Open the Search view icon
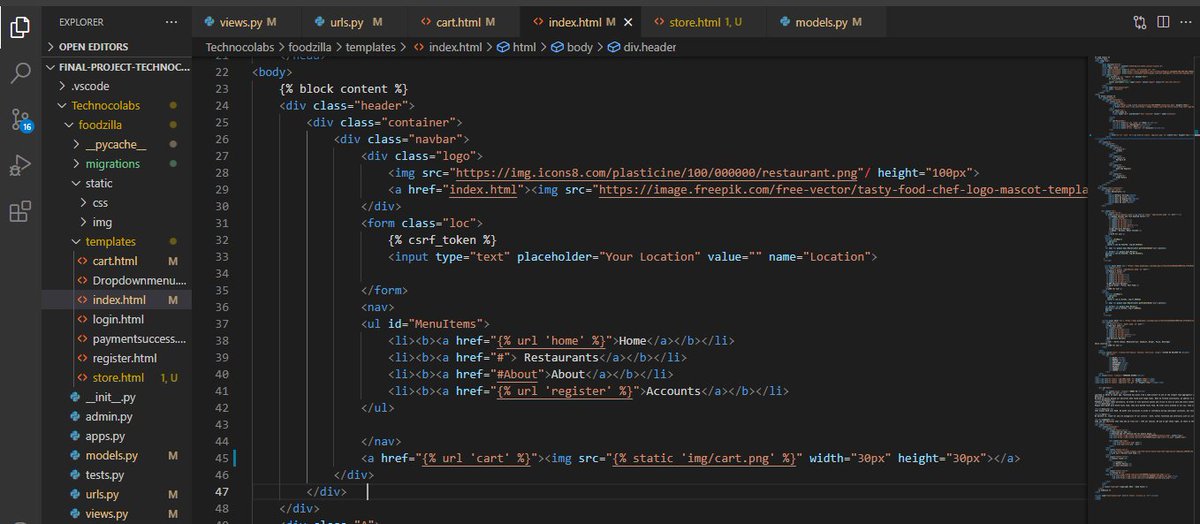The height and width of the screenshot is (524, 1200). 20,72
